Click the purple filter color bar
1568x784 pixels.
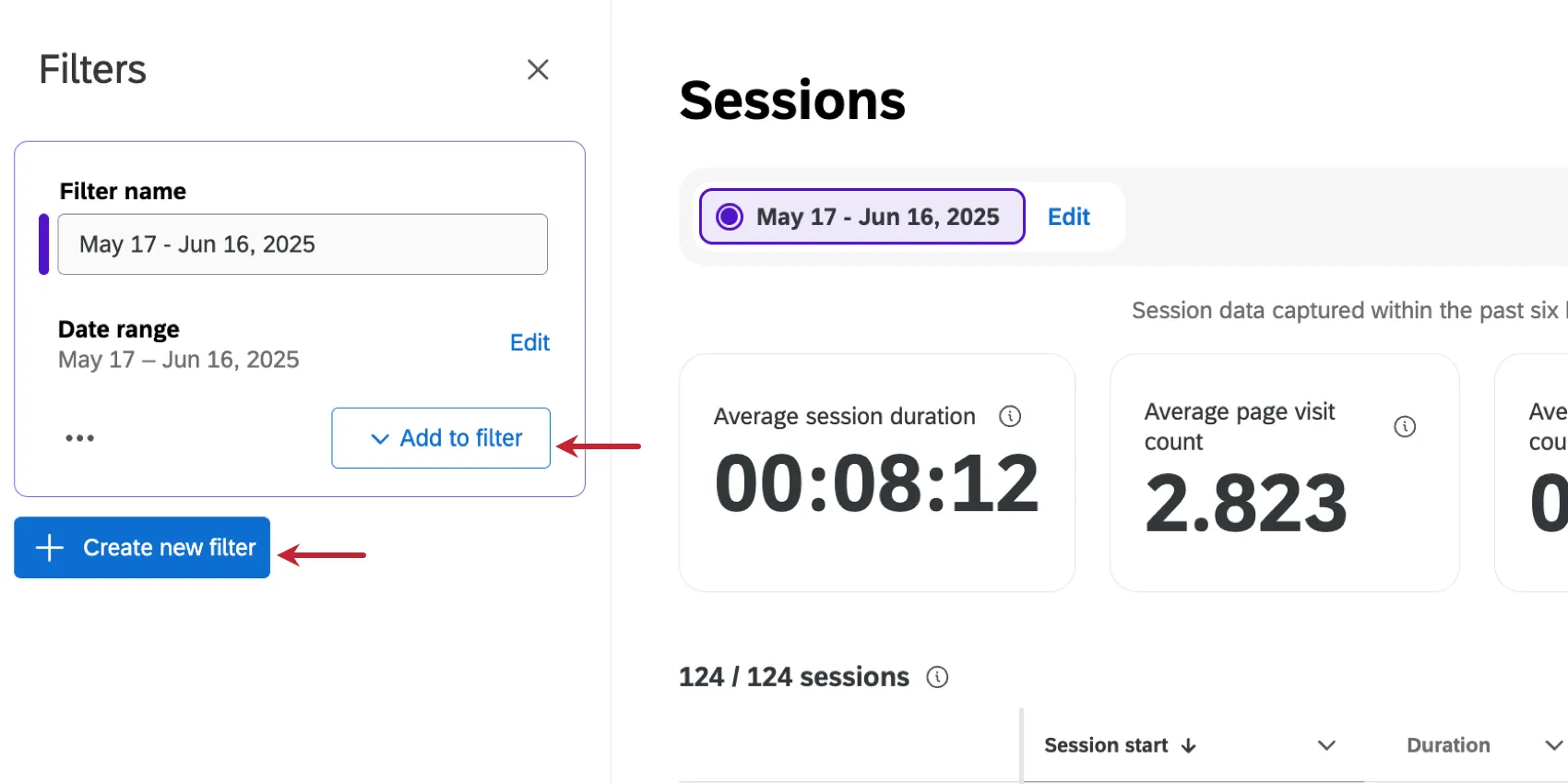click(43, 244)
